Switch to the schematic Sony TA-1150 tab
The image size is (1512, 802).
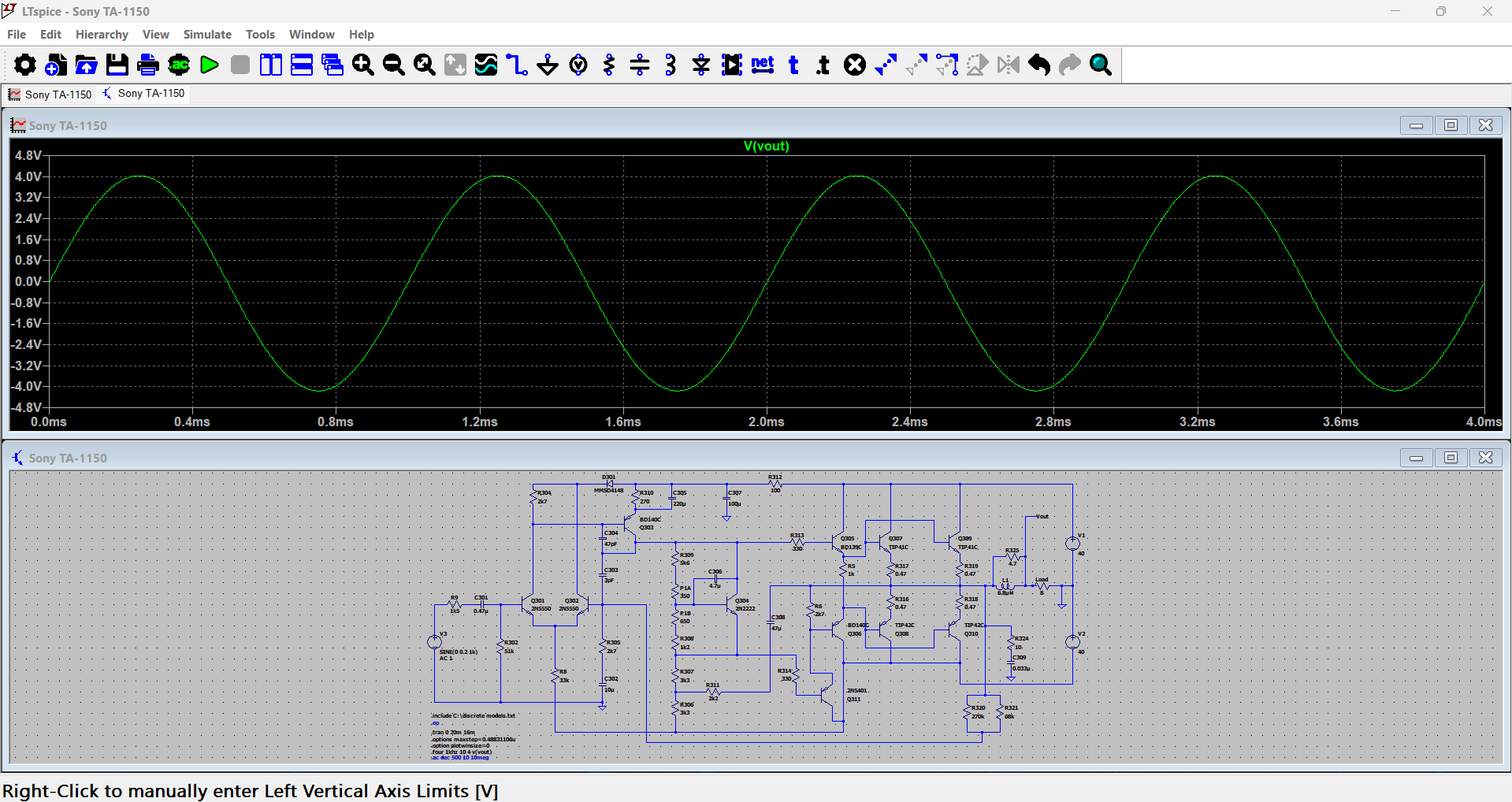pos(143,94)
